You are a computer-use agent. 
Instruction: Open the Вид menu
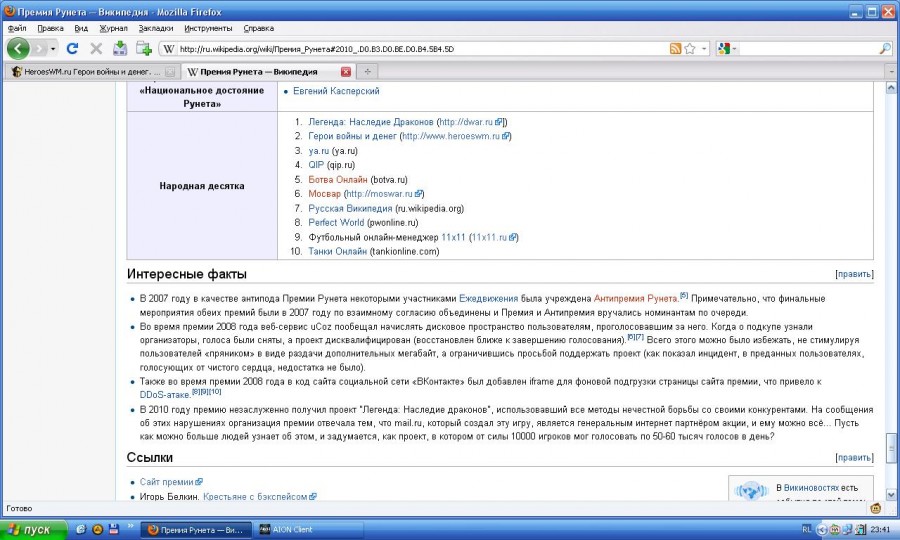coord(81,28)
